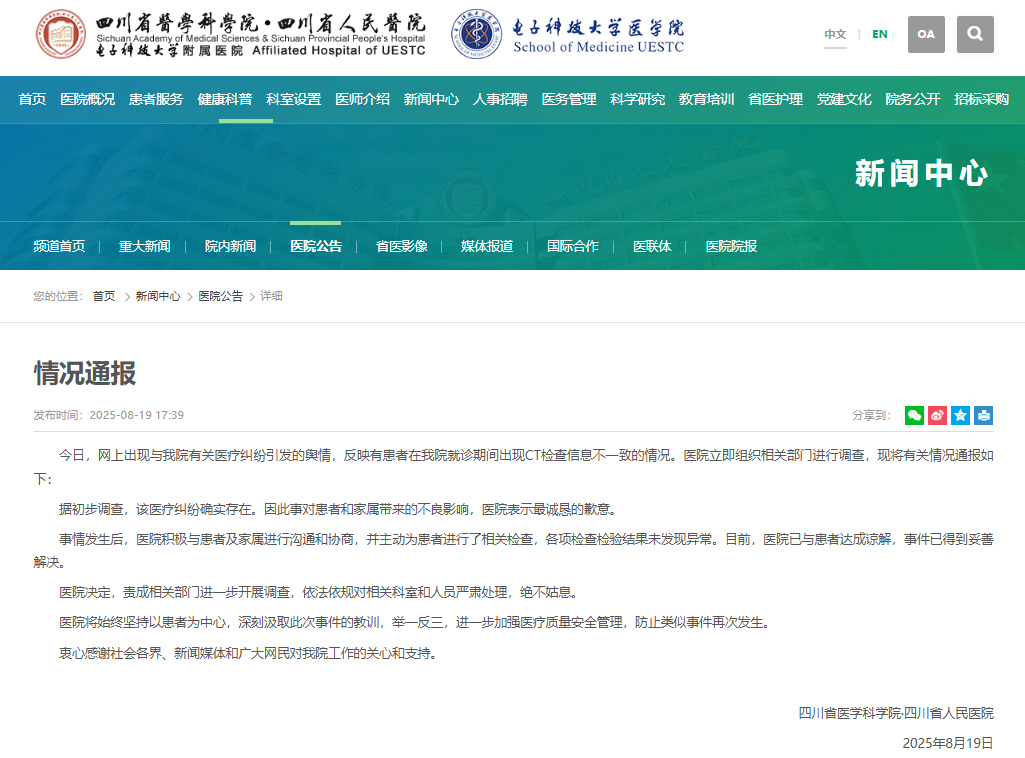
Task: Share article to WeChat
Action: (x=914, y=415)
